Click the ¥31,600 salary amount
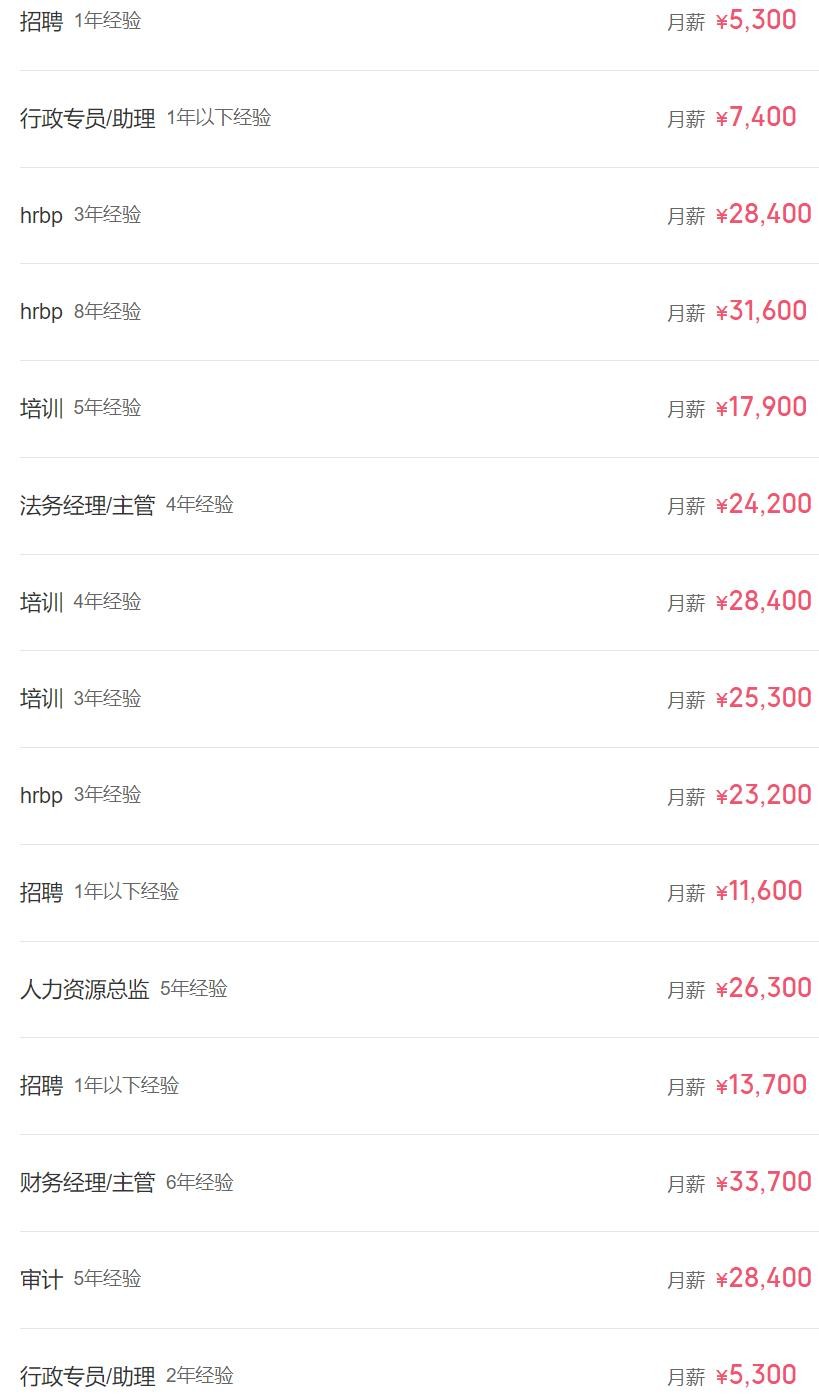 (761, 312)
